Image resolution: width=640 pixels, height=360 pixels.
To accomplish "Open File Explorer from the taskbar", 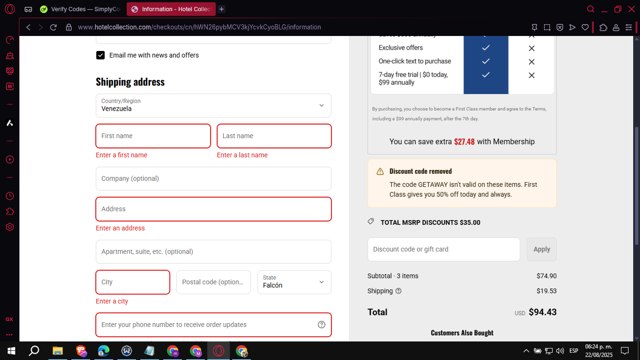I will click(x=58, y=351).
